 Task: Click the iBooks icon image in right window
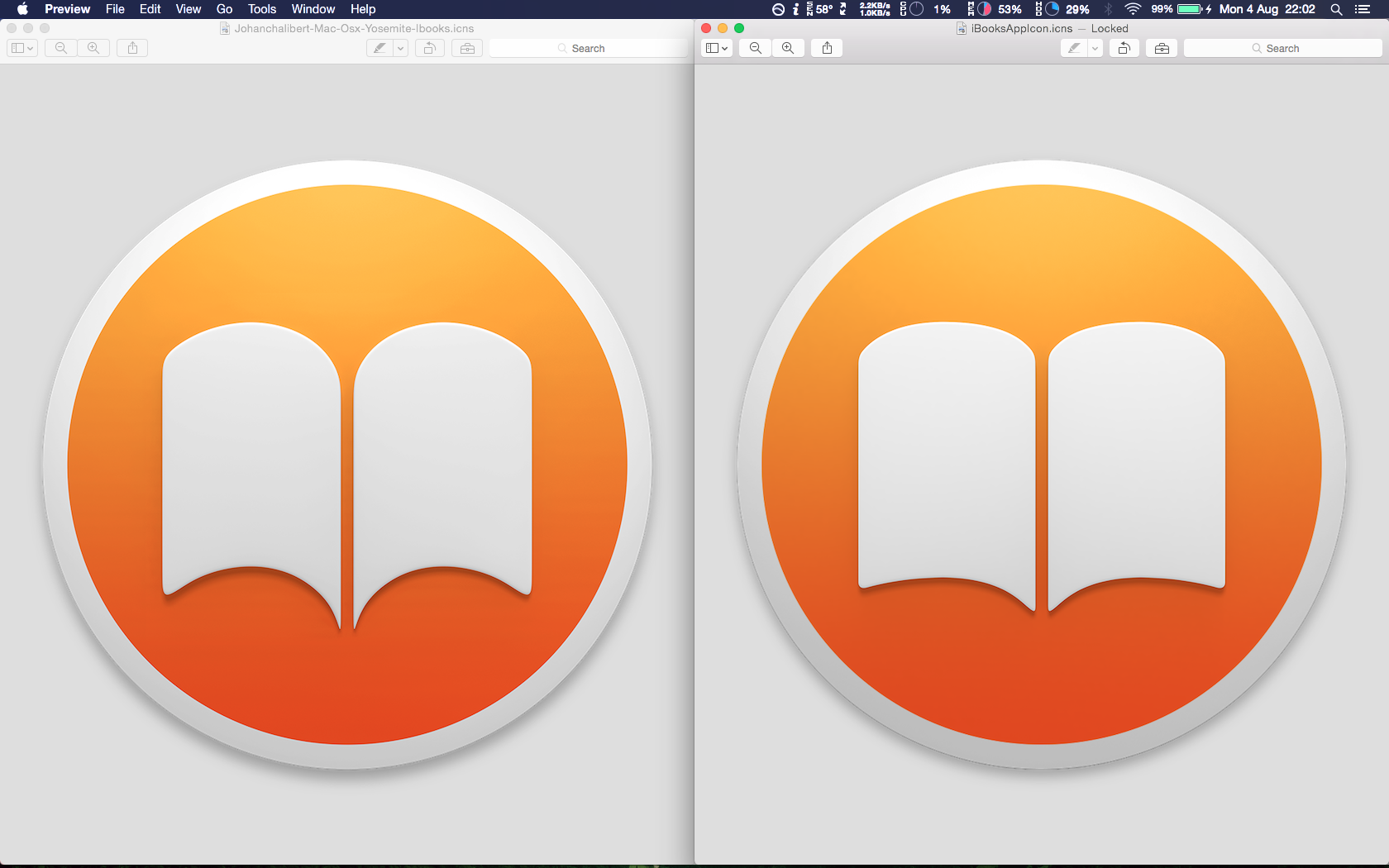pos(1042,465)
